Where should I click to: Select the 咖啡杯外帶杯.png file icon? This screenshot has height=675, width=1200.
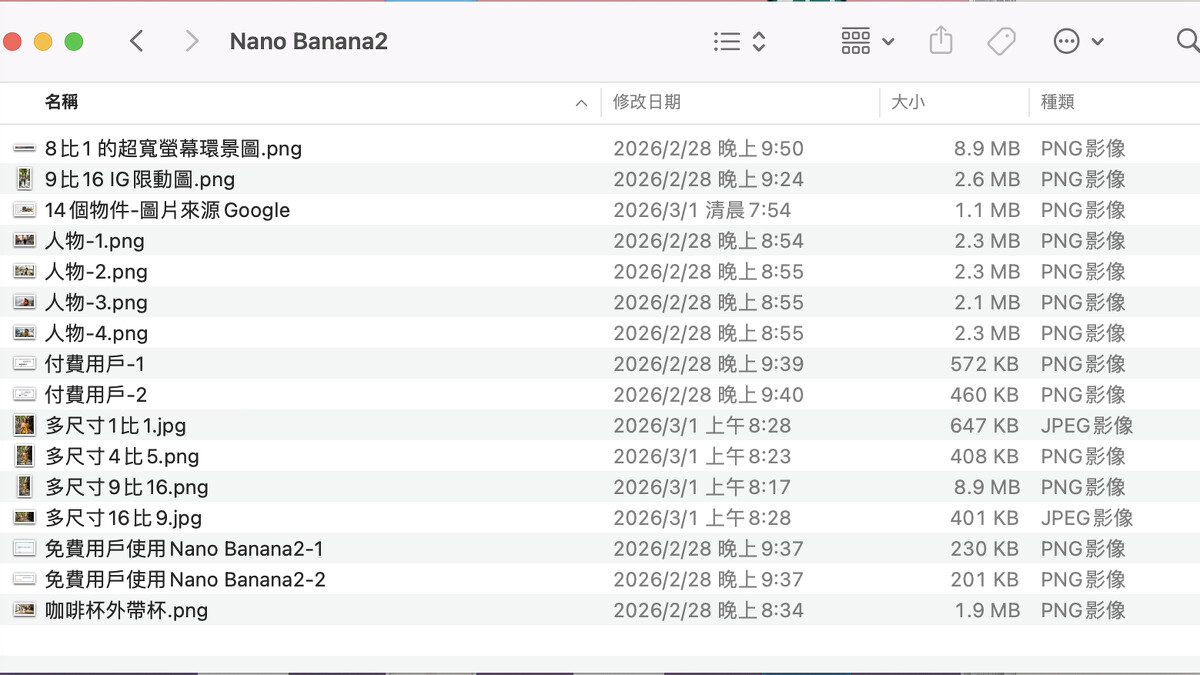[24, 610]
